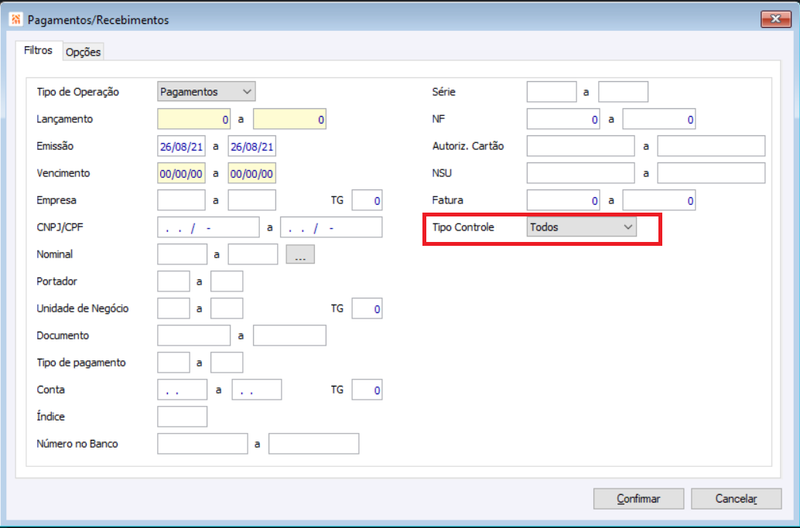Click the first CNPJ/CPF field
Viewport: 800px width, 528px height.
pyautogui.click(x=208, y=227)
